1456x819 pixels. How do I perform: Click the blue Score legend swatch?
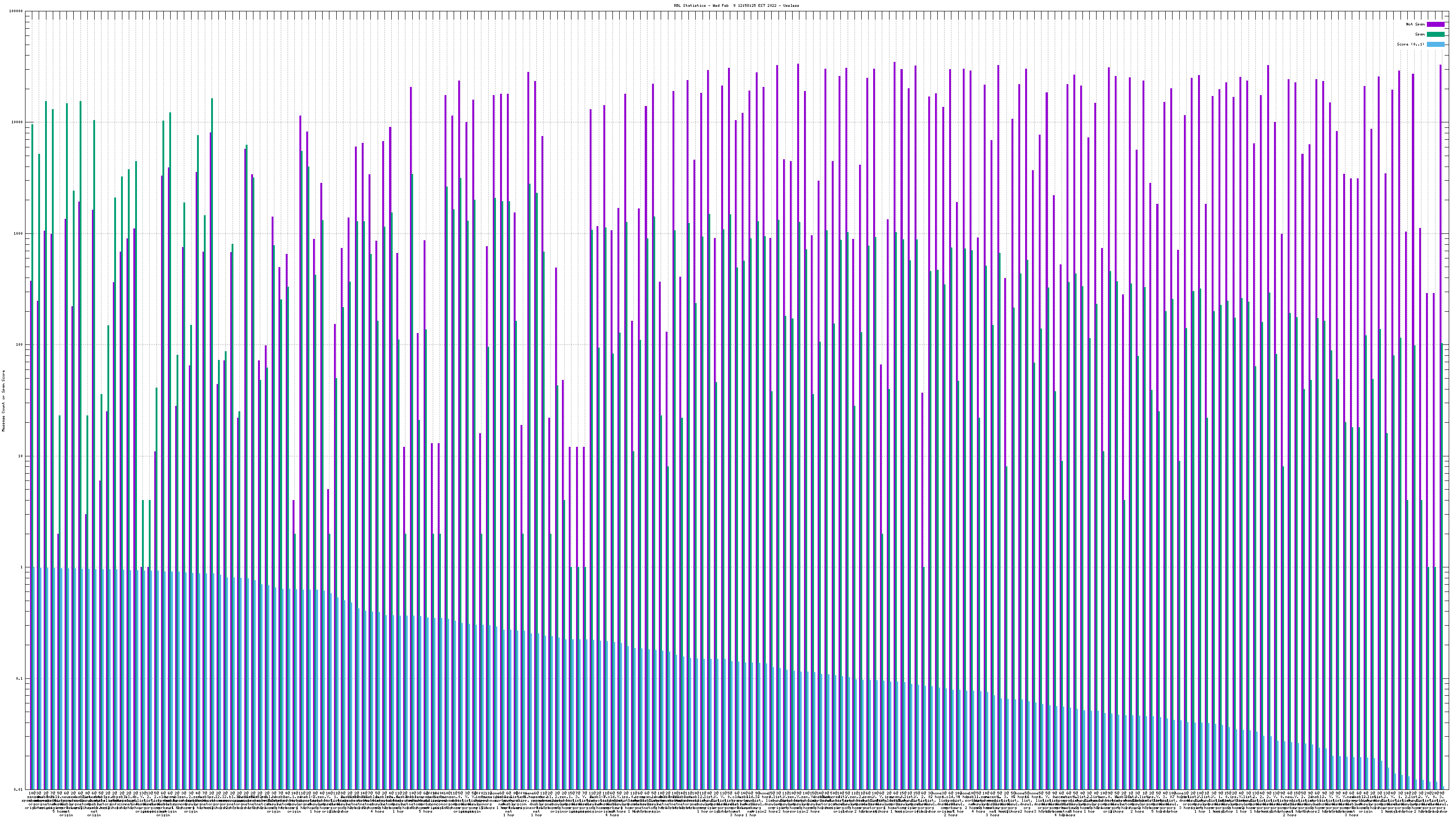coord(1436,44)
